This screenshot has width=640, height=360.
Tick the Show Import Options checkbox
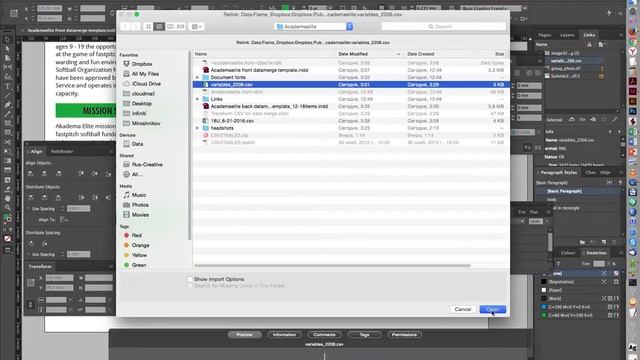[190, 279]
